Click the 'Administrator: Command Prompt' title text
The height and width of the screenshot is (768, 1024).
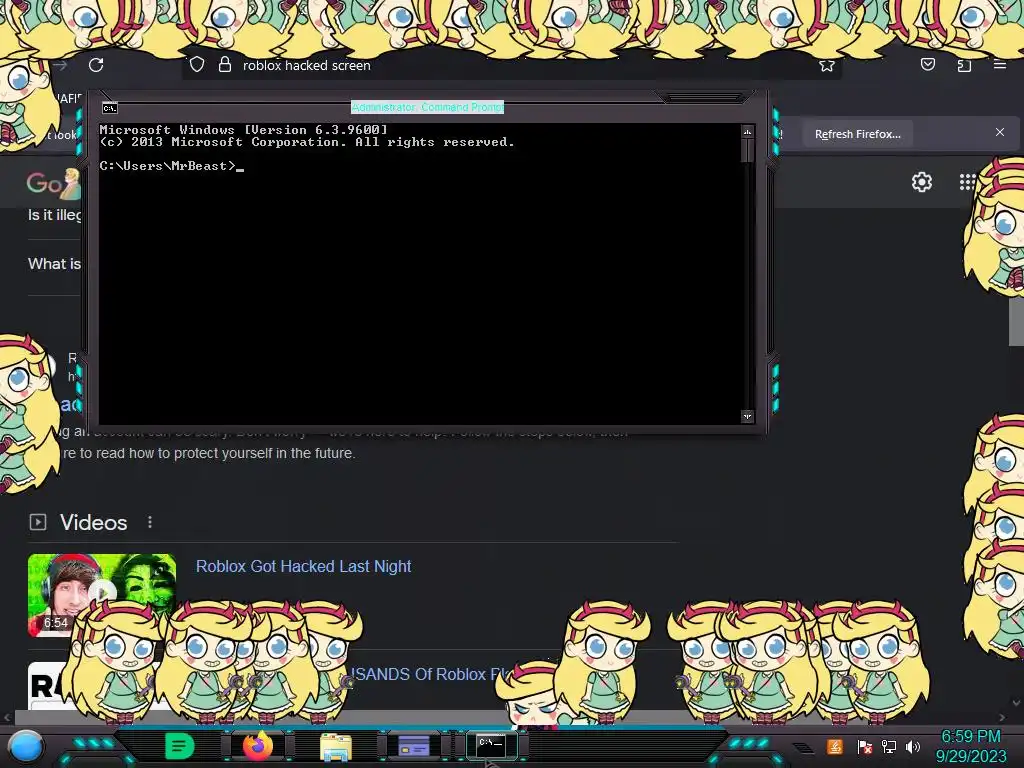coord(427,107)
